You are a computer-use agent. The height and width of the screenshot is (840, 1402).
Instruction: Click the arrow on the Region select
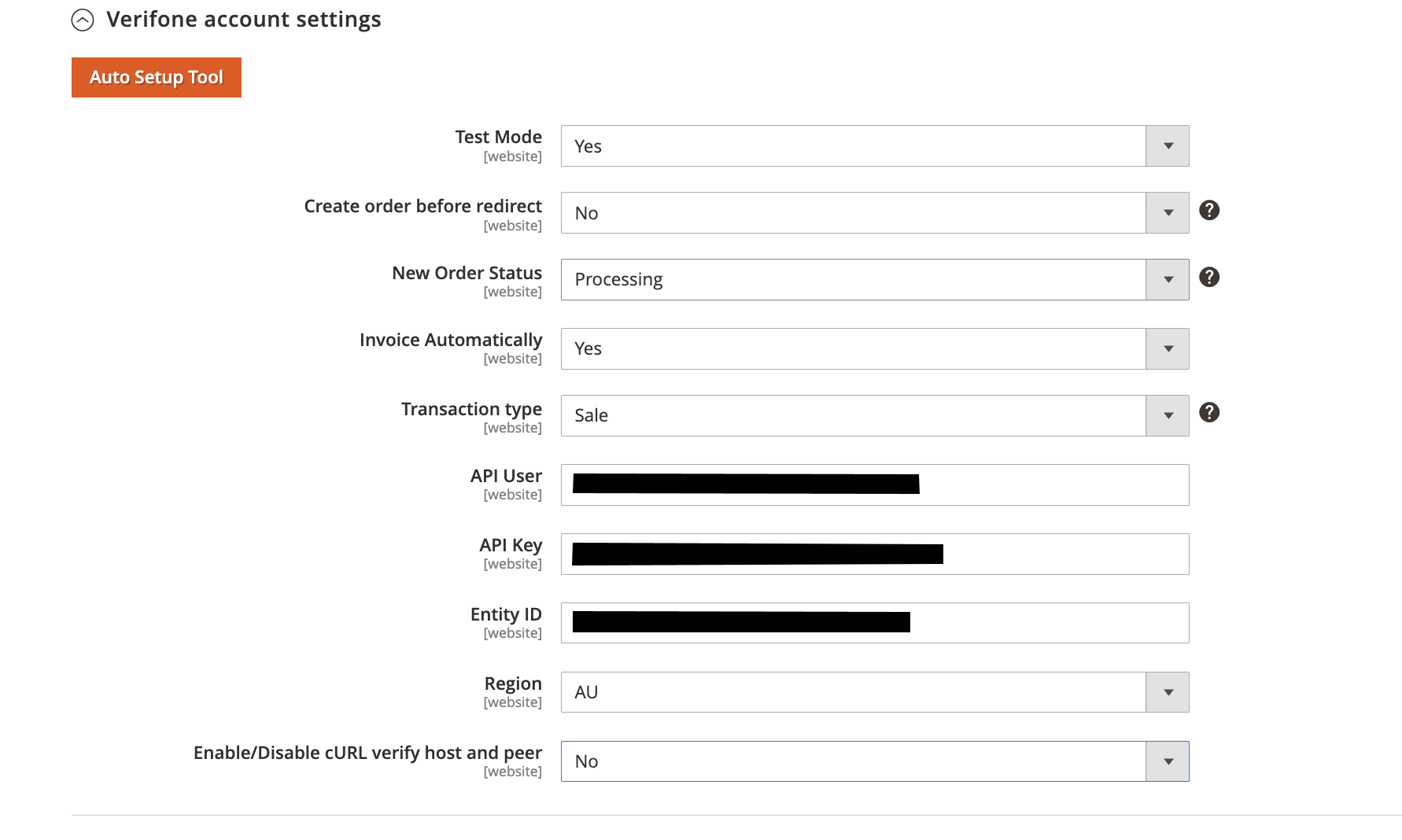pos(1168,692)
